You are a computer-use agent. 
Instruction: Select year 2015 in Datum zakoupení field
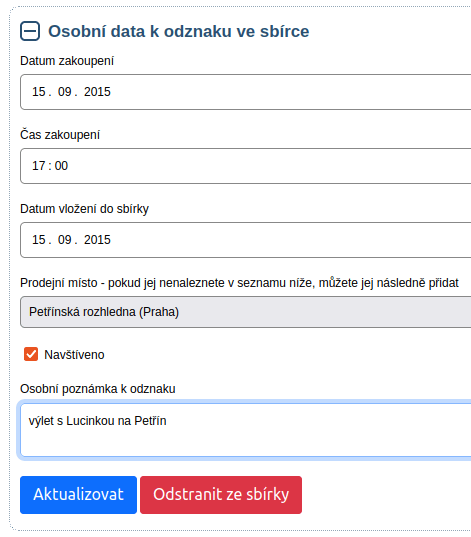point(97,92)
